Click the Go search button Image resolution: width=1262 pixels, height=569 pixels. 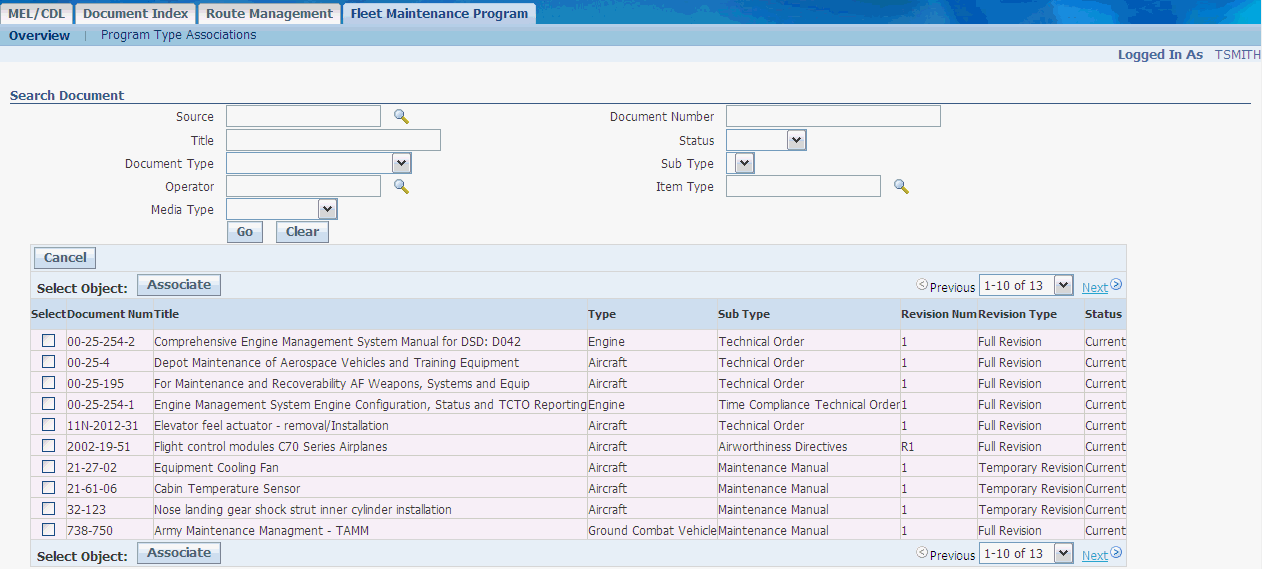pos(245,232)
